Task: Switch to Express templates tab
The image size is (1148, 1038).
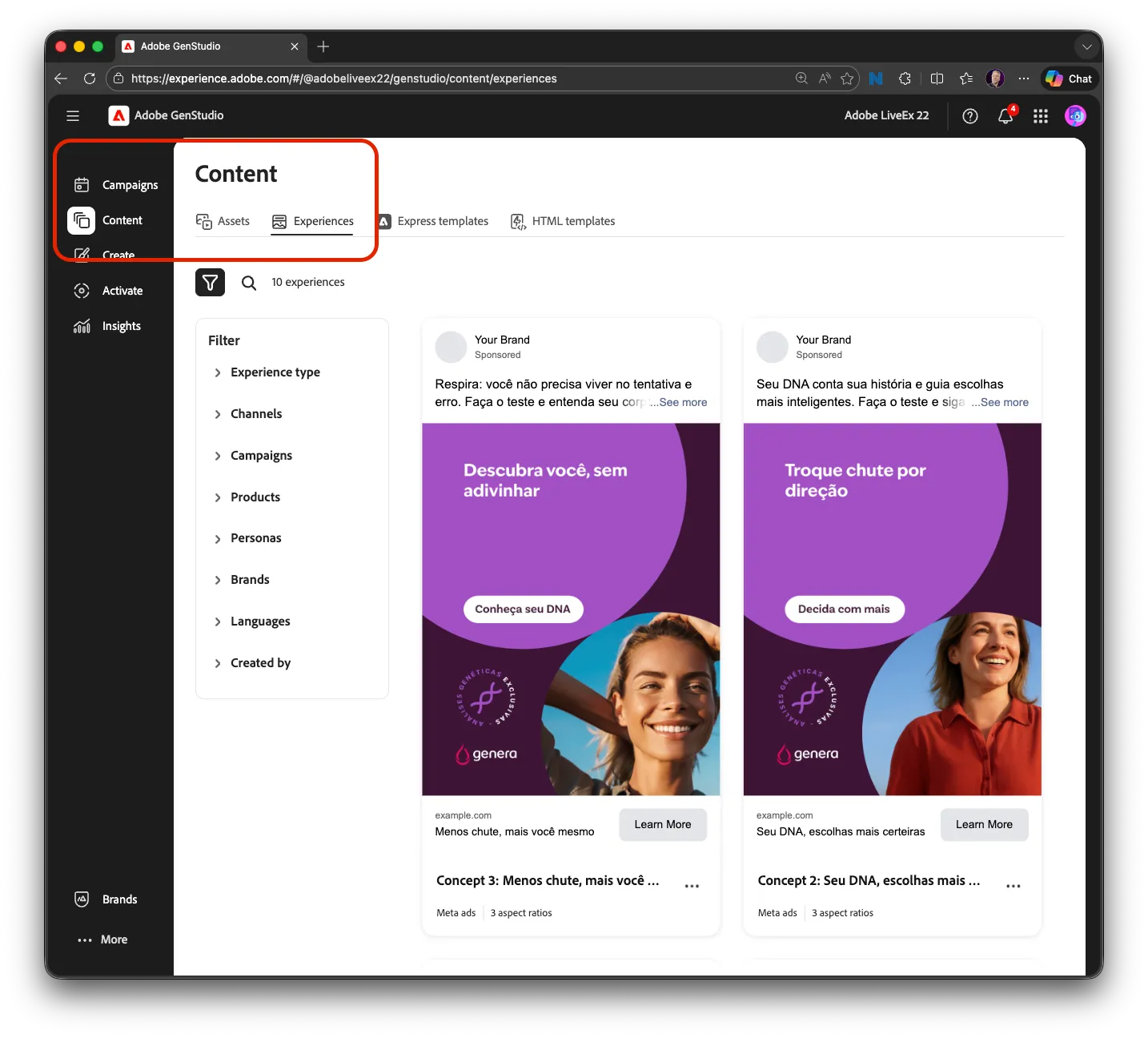Action: pos(432,221)
